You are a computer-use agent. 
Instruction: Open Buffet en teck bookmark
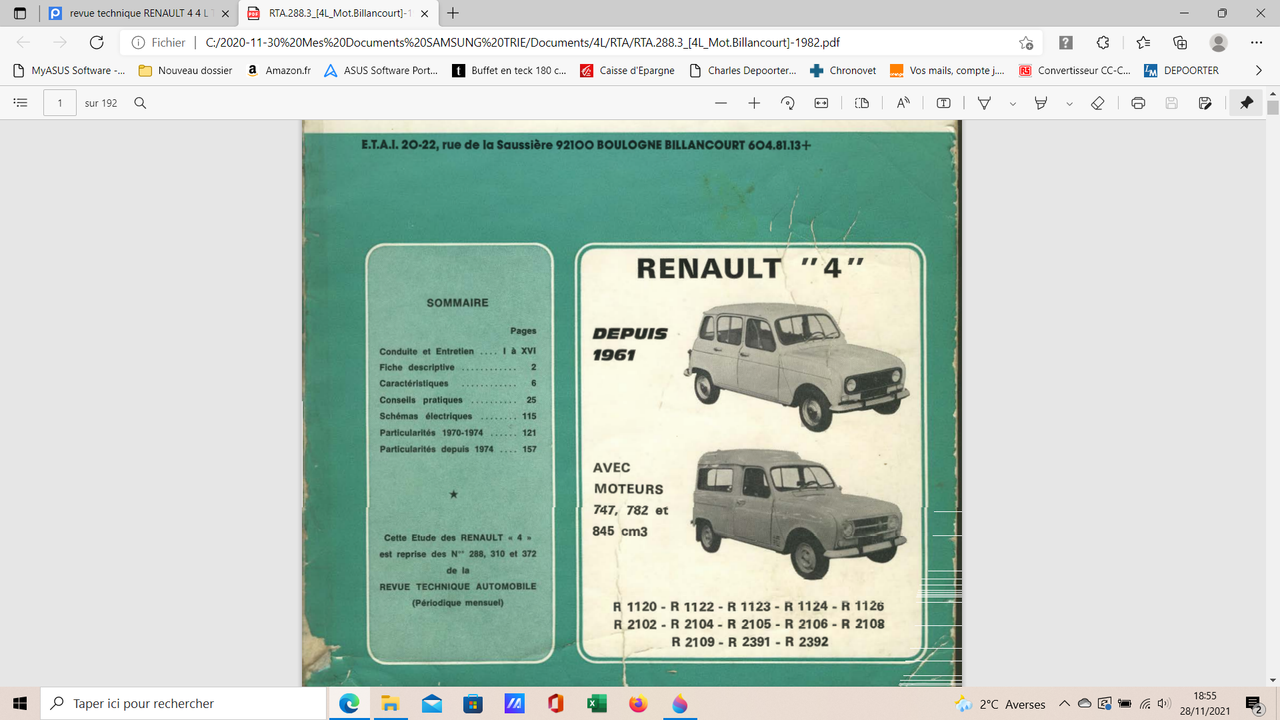(509, 71)
